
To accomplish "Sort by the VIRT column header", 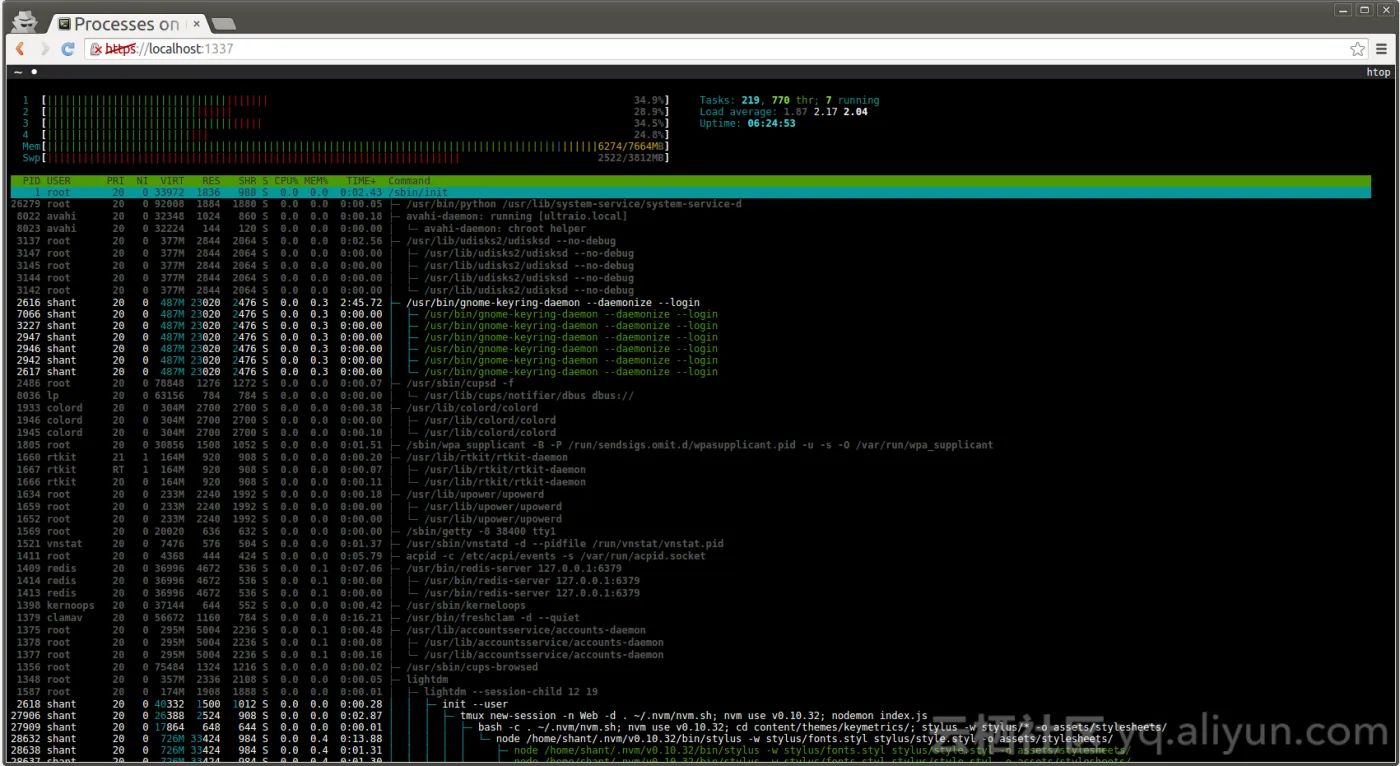I will click(173, 181).
